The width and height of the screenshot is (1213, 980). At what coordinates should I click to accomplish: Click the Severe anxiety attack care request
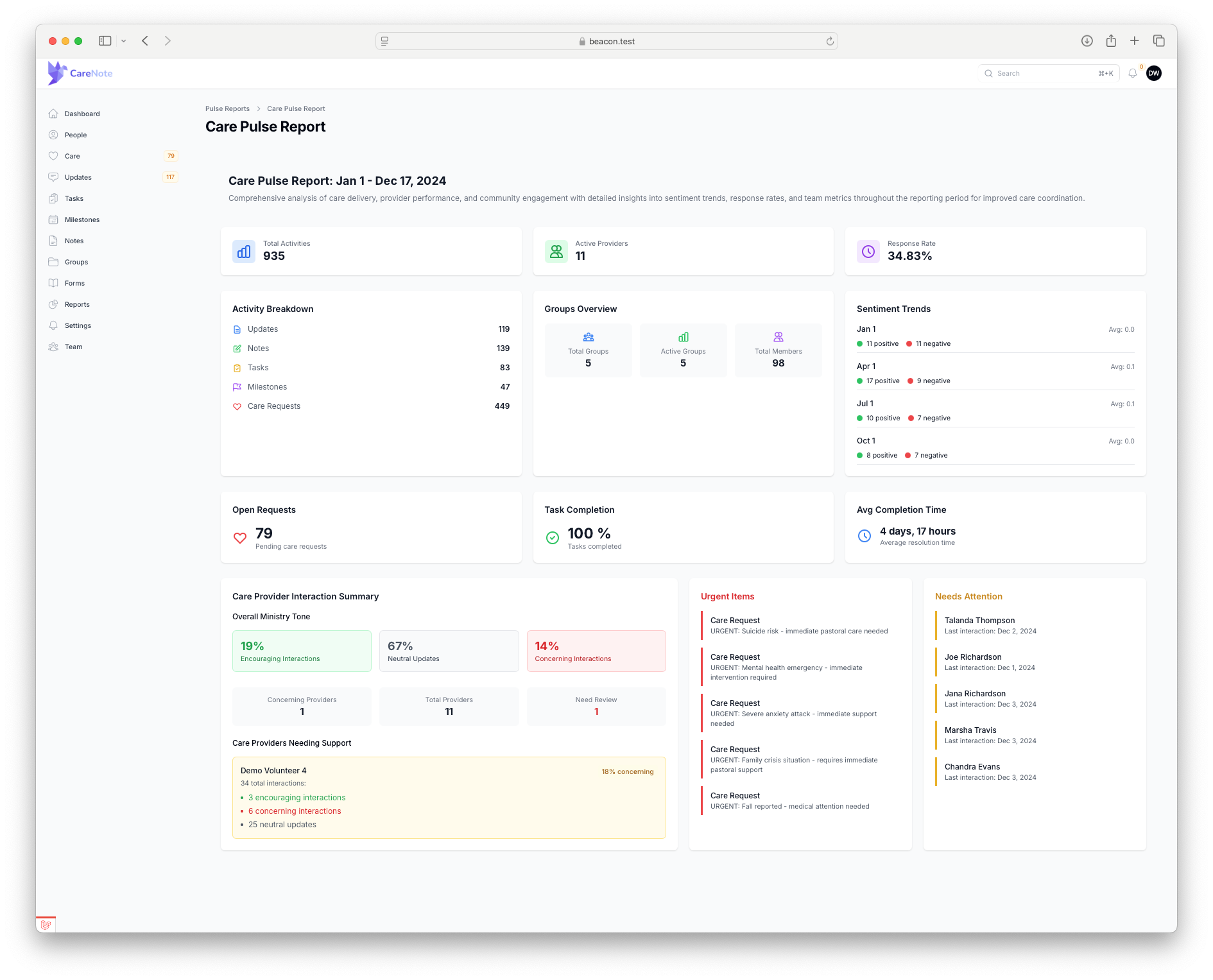click(800, 713)
